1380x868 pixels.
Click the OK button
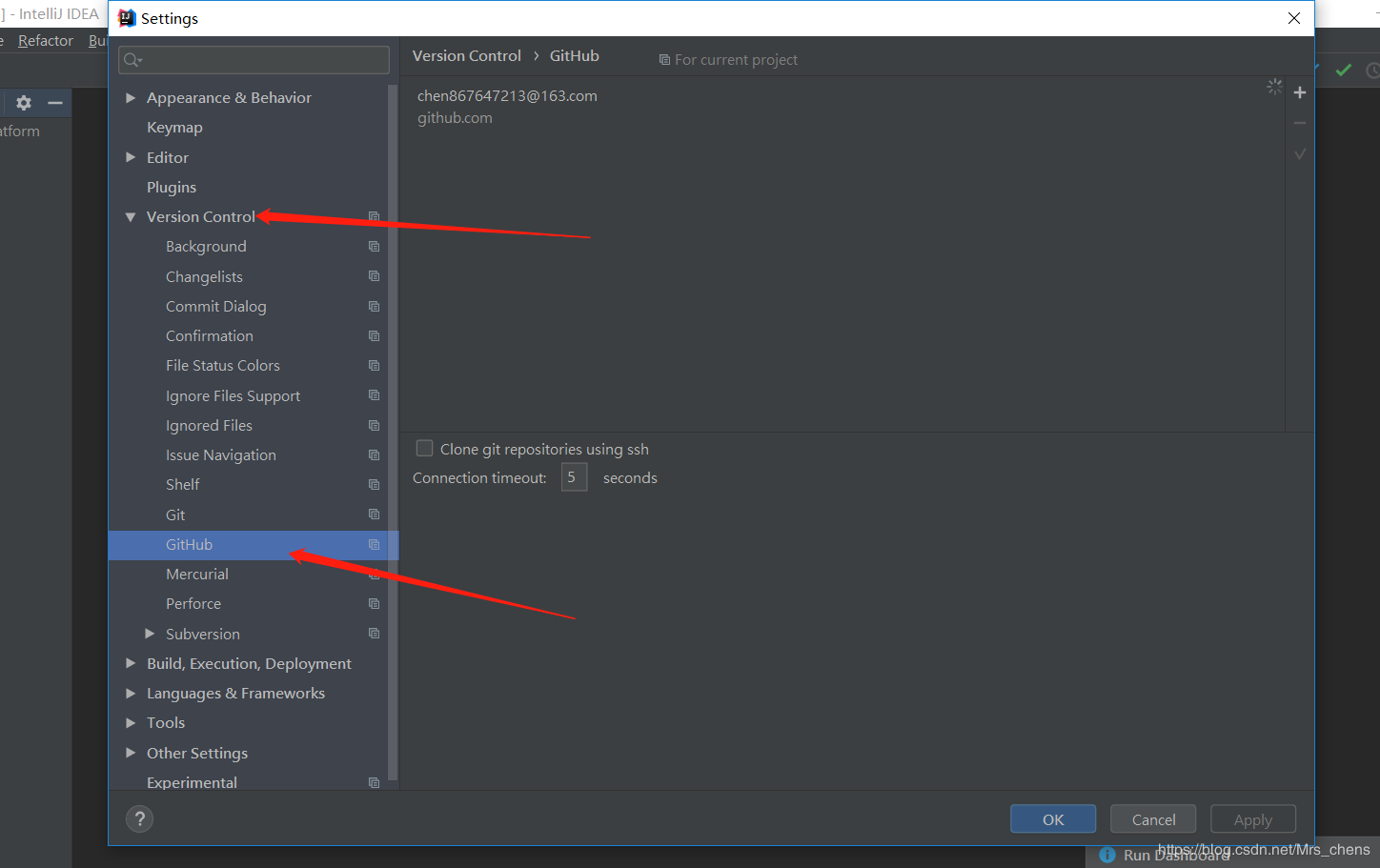pos(1053,819)
